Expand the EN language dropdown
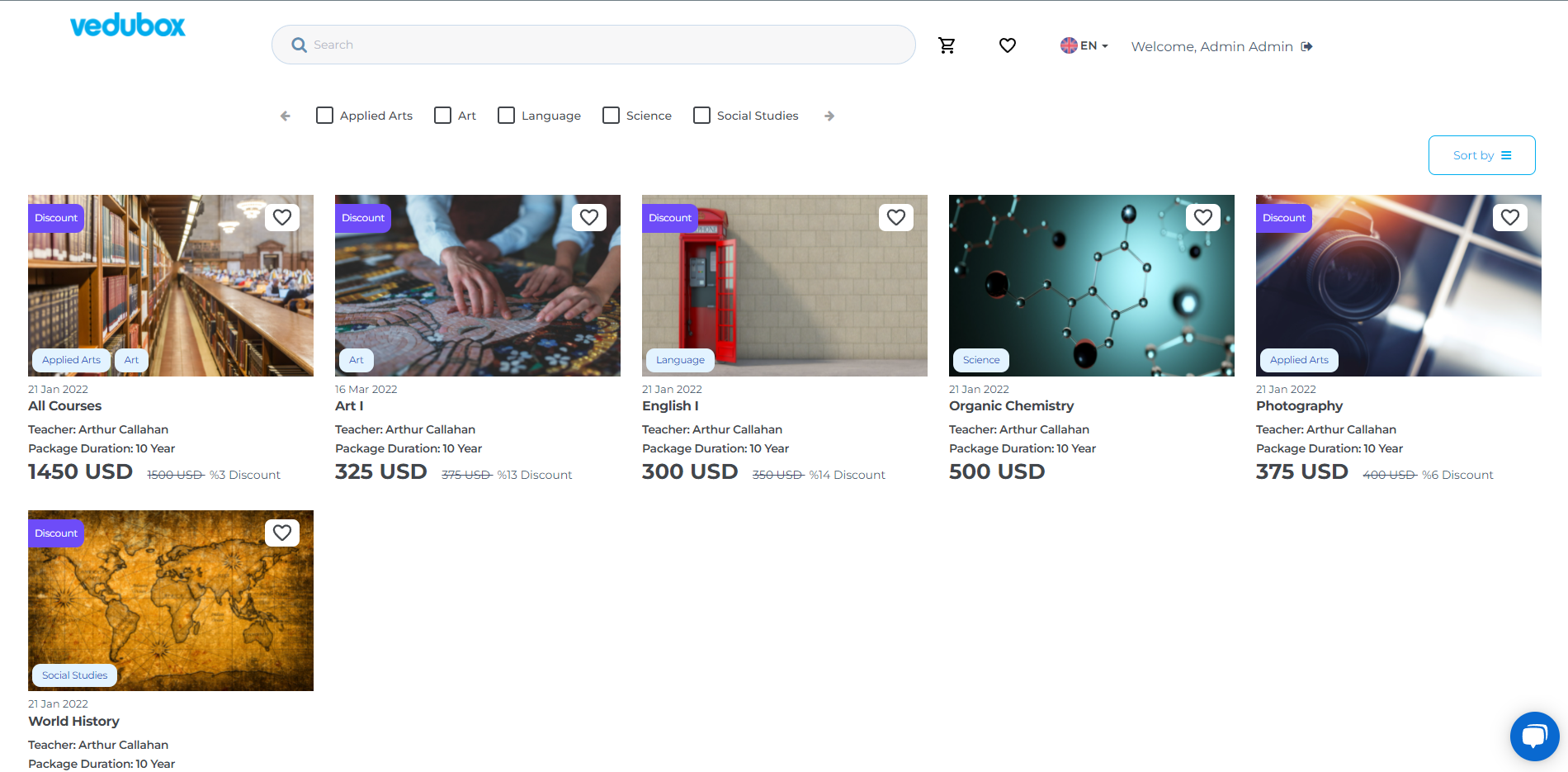Screen dimensions: 1568x772 click(x=1084, y=45)
